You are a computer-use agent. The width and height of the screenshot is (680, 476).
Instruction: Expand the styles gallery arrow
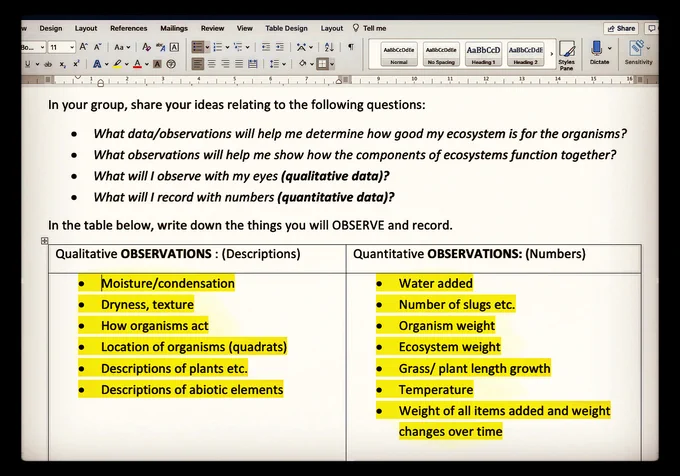point(552,54)
